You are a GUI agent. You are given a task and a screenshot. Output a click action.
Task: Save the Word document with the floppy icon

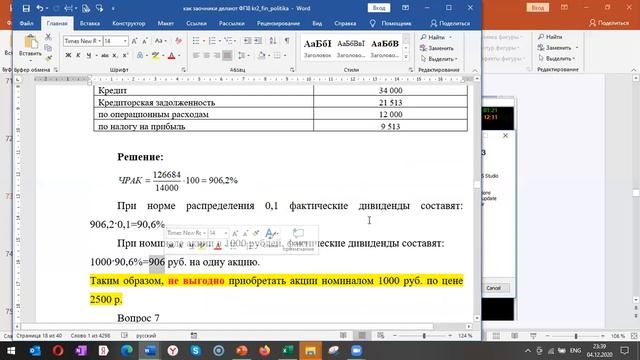click(x=26, y=8)
